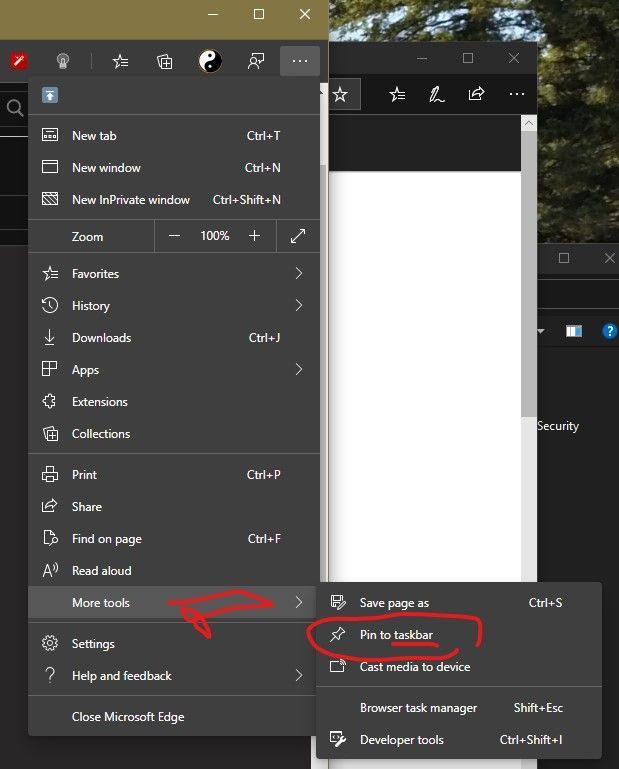Click small dropdown arrow in right window toolbar

pyautogui.click(x=541, y=332)
